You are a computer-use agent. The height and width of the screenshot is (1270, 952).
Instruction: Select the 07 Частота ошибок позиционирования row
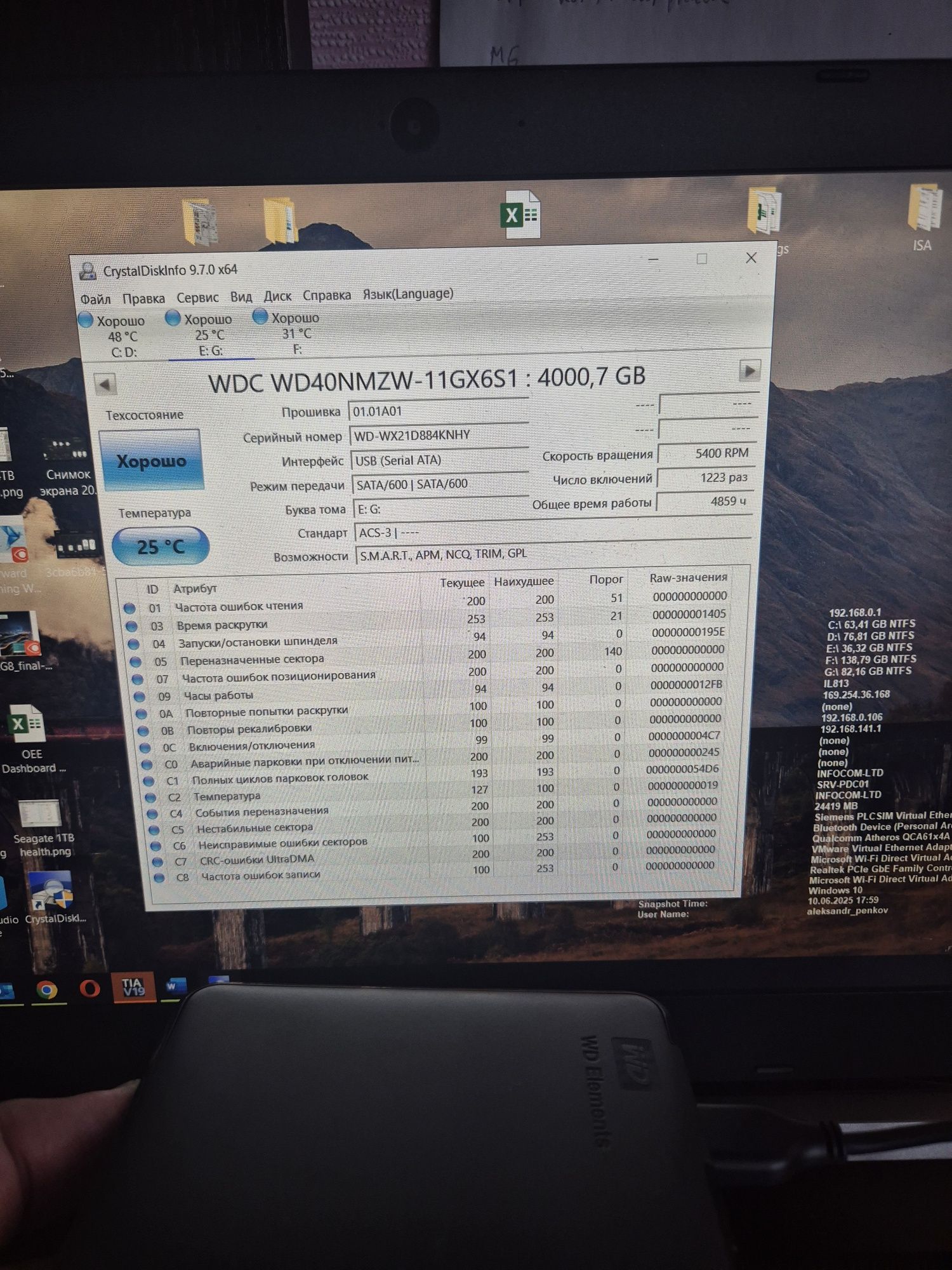(429, 673)
